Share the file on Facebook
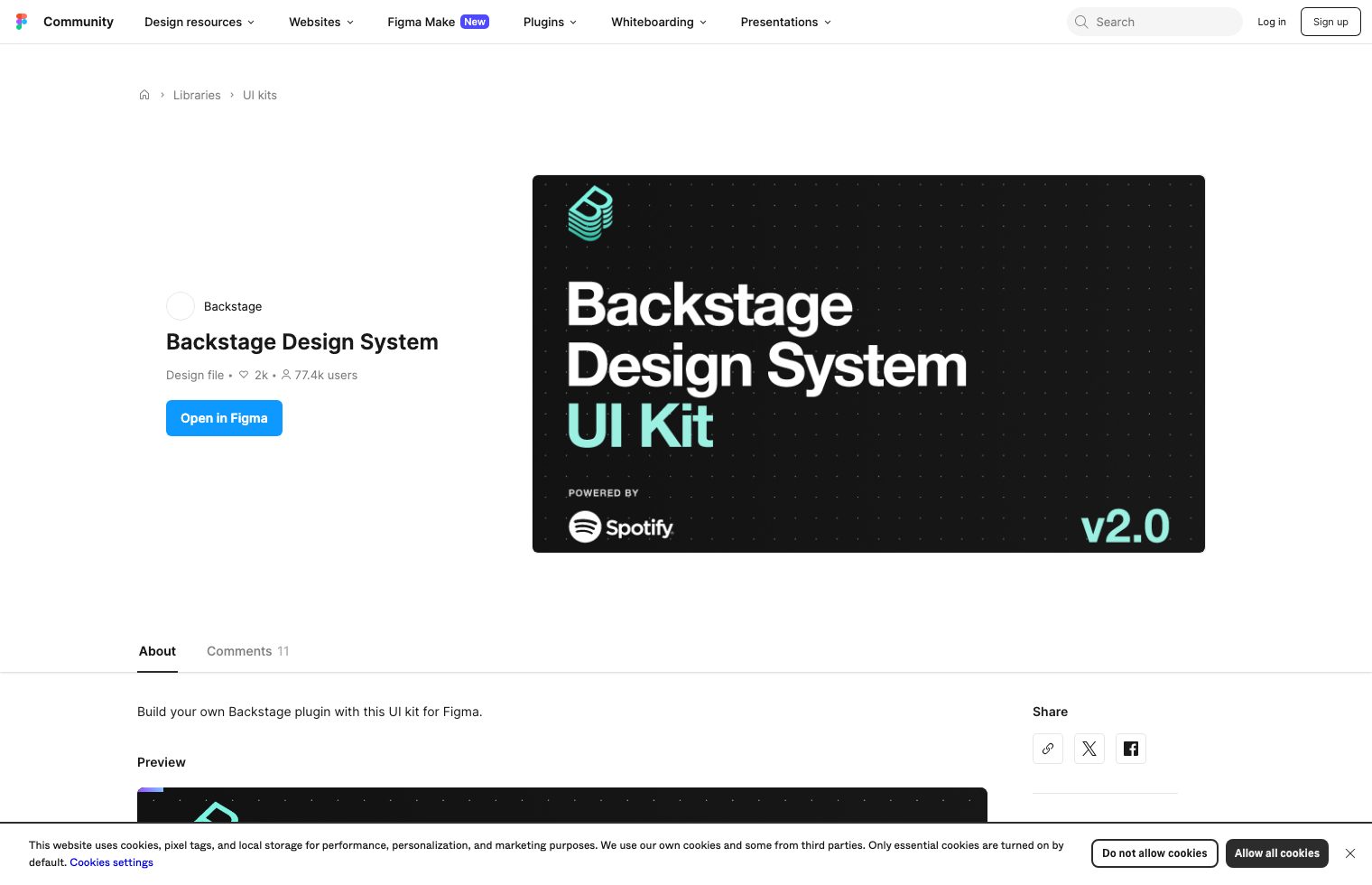Screen dimensions: 1372x885 click(1130, 748)
